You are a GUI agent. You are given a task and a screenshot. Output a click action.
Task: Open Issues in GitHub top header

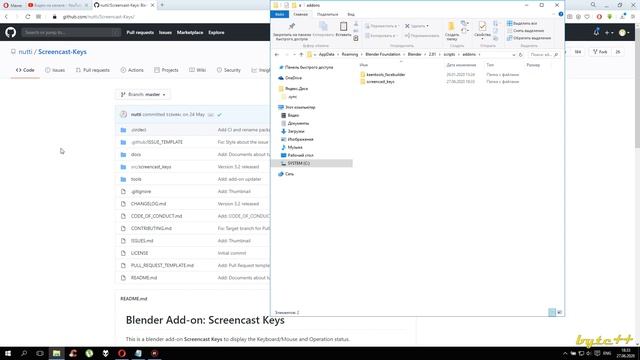[x=165, y=32]
